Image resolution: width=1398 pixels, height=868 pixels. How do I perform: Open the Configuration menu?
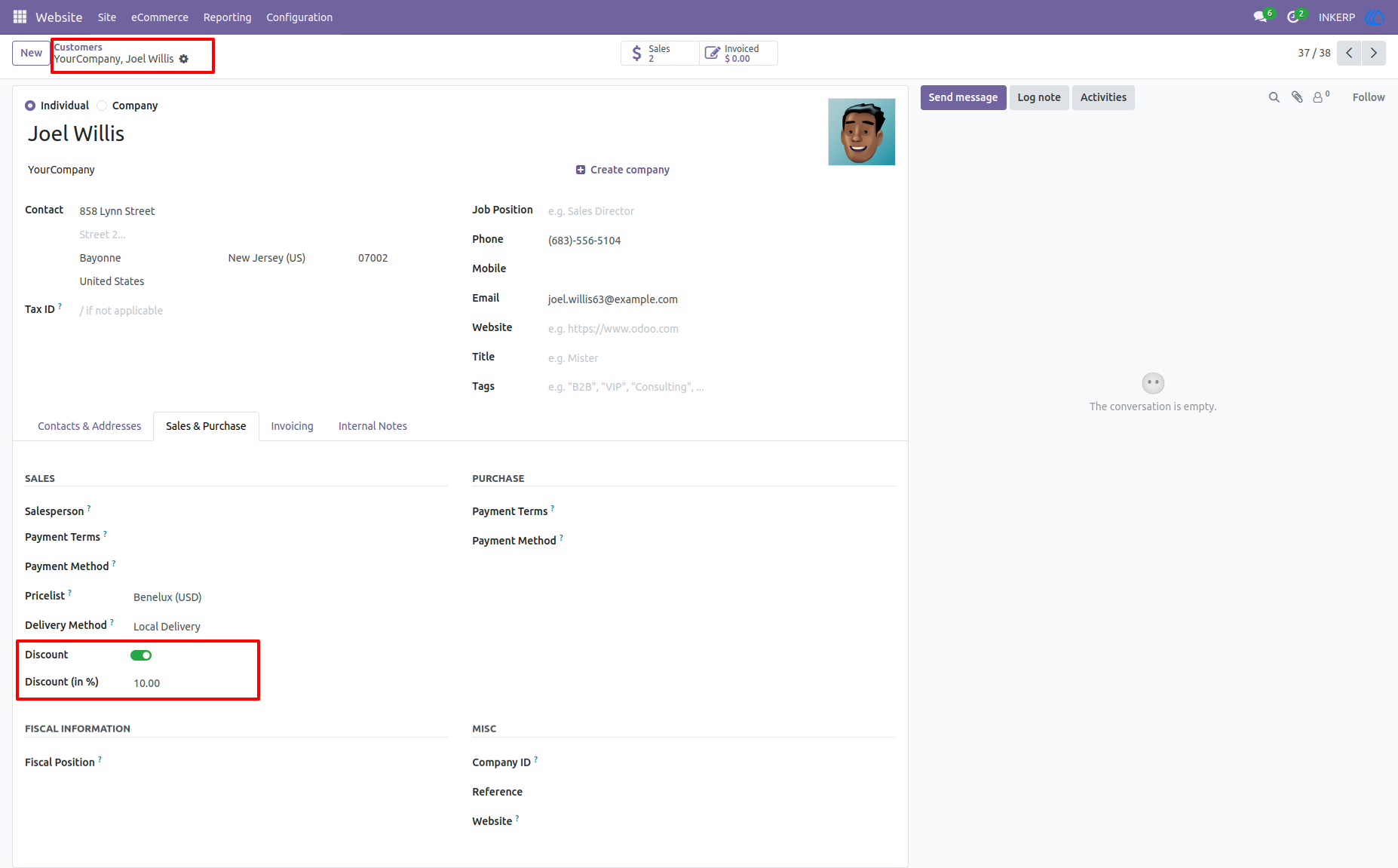[299, 17]
